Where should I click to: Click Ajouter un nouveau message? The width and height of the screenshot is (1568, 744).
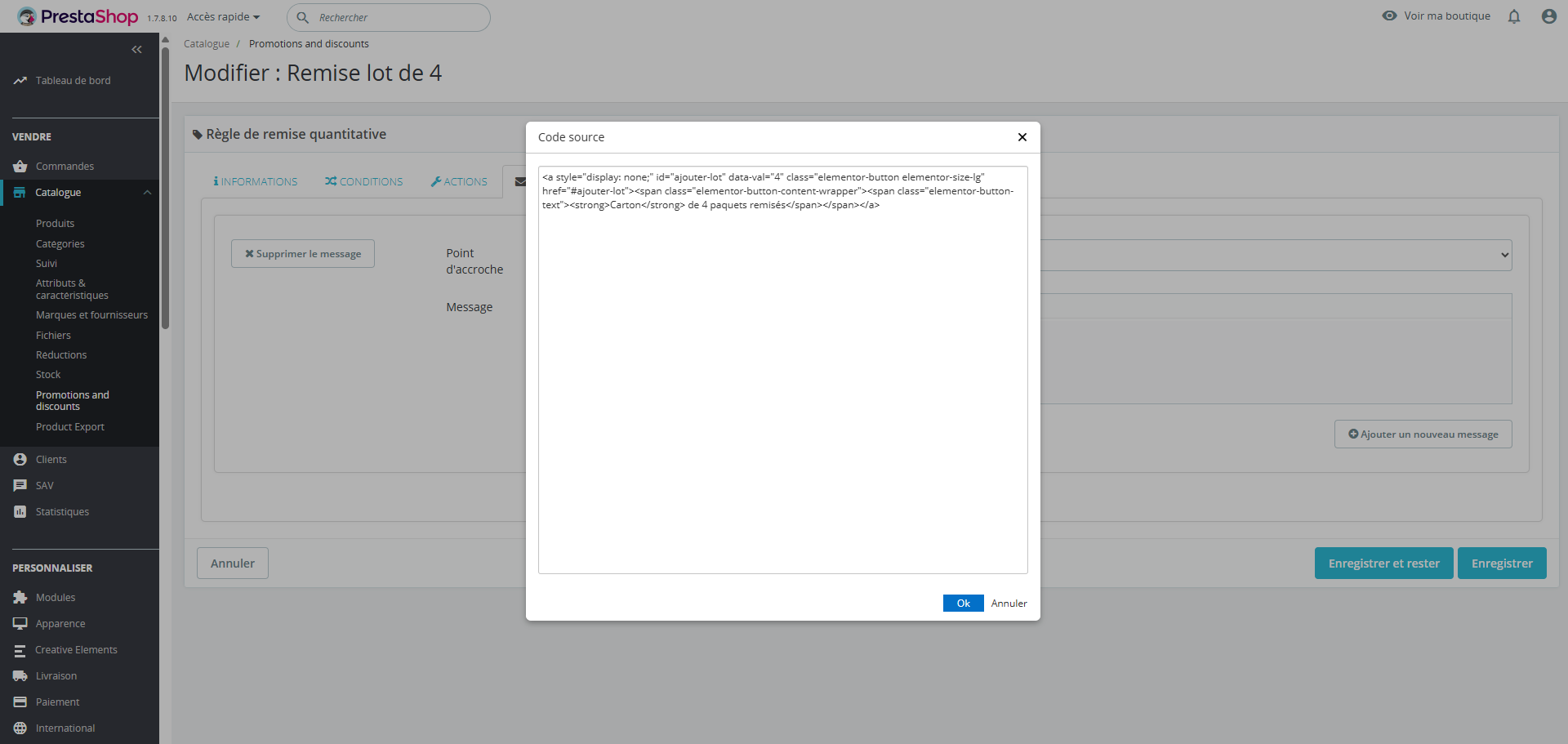(1423, 434)
